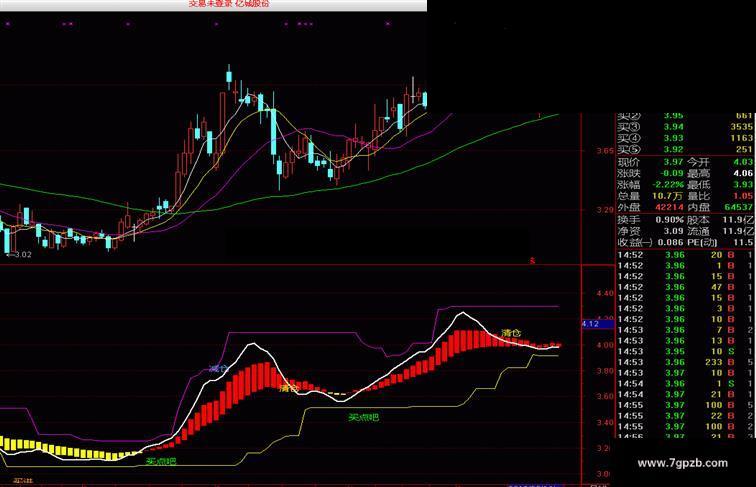Click the 3.29 price axis label
Viewport: 756px width, 487px height.
click(605, 210)
